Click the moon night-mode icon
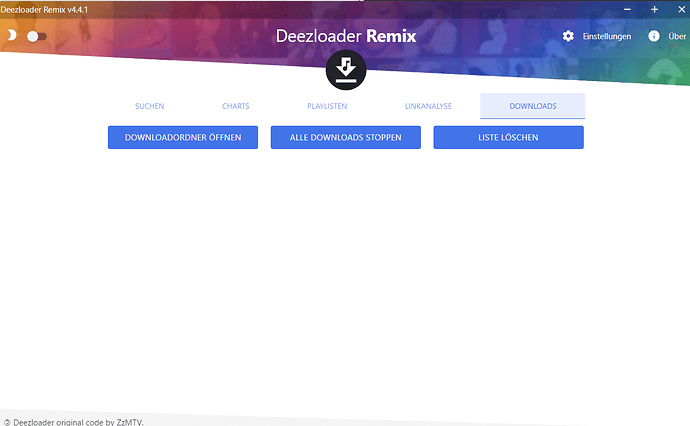The width and height of the screenshot is (690, 426). coord(12,35)
